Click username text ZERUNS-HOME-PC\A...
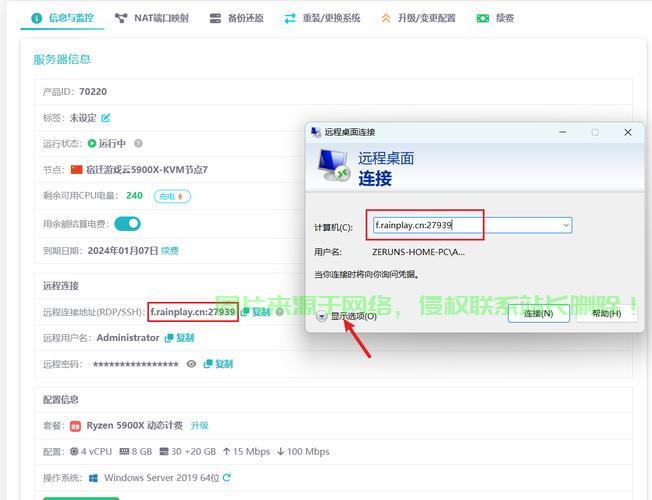The image size is (652, 500). click(418, 252)
